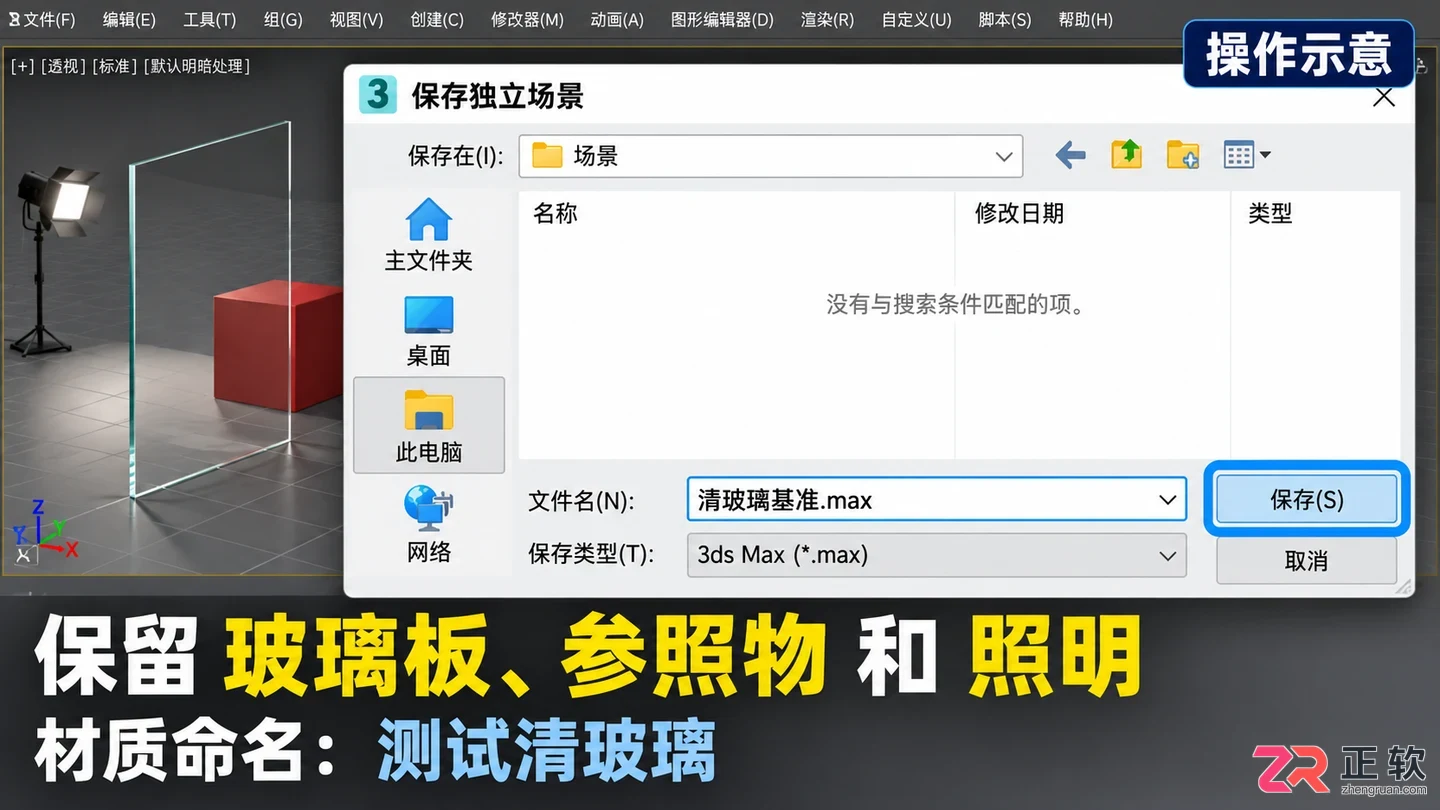
Task: Open the 工具(T) menu
Action: tap(210, 19)
